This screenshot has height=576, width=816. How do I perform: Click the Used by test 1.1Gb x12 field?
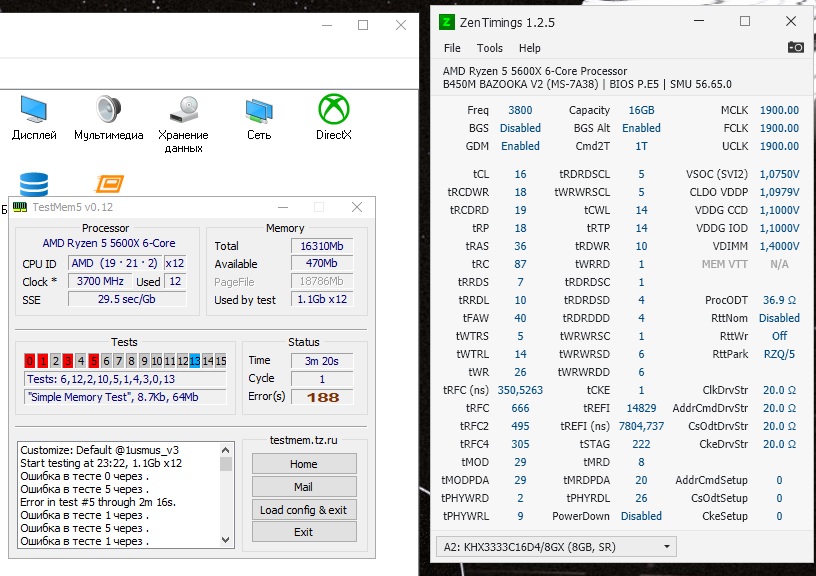pos(322,299)
